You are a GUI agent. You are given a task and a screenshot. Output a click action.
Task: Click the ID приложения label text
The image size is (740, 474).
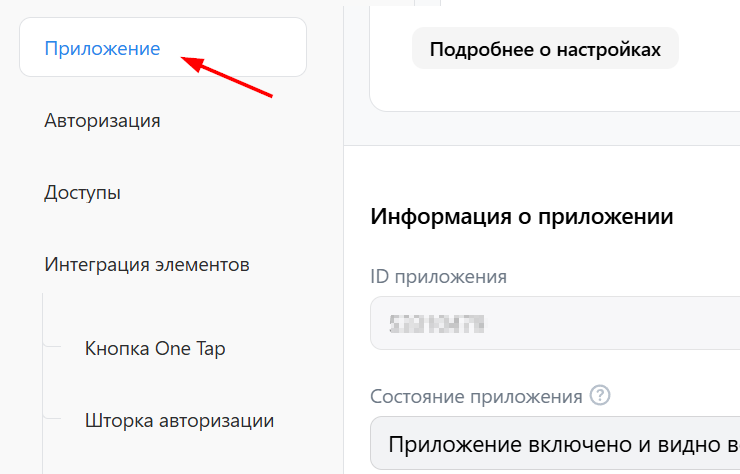click(438, 276)
